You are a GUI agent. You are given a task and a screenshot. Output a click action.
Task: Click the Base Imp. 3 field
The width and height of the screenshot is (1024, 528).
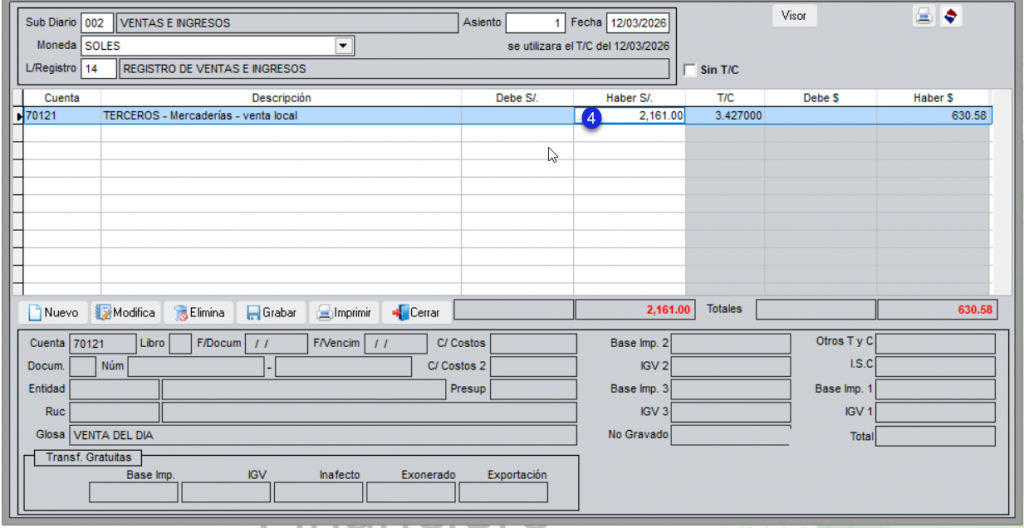coord(731,389)
